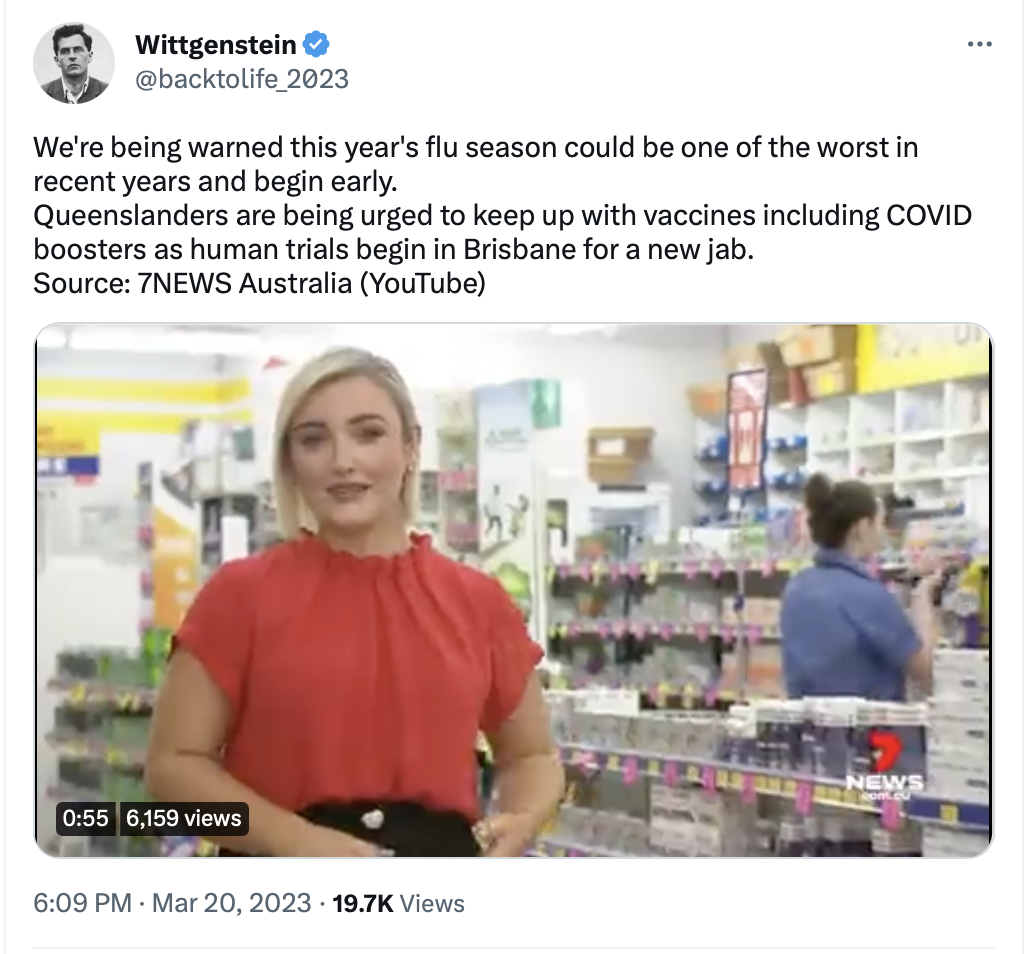Open the 6:09 PM timestamp link
The image size is (1030, 954).
[x=83, y=903]
